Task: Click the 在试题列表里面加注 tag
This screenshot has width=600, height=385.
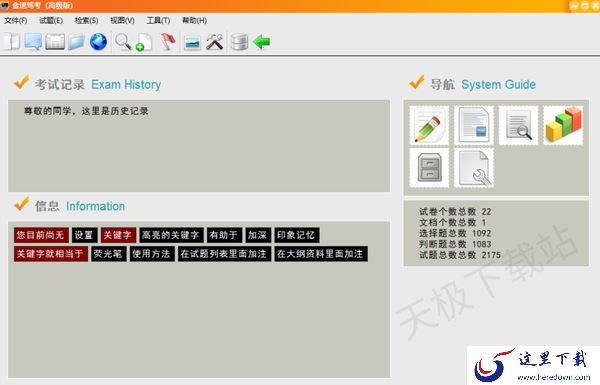Action: 224,254
